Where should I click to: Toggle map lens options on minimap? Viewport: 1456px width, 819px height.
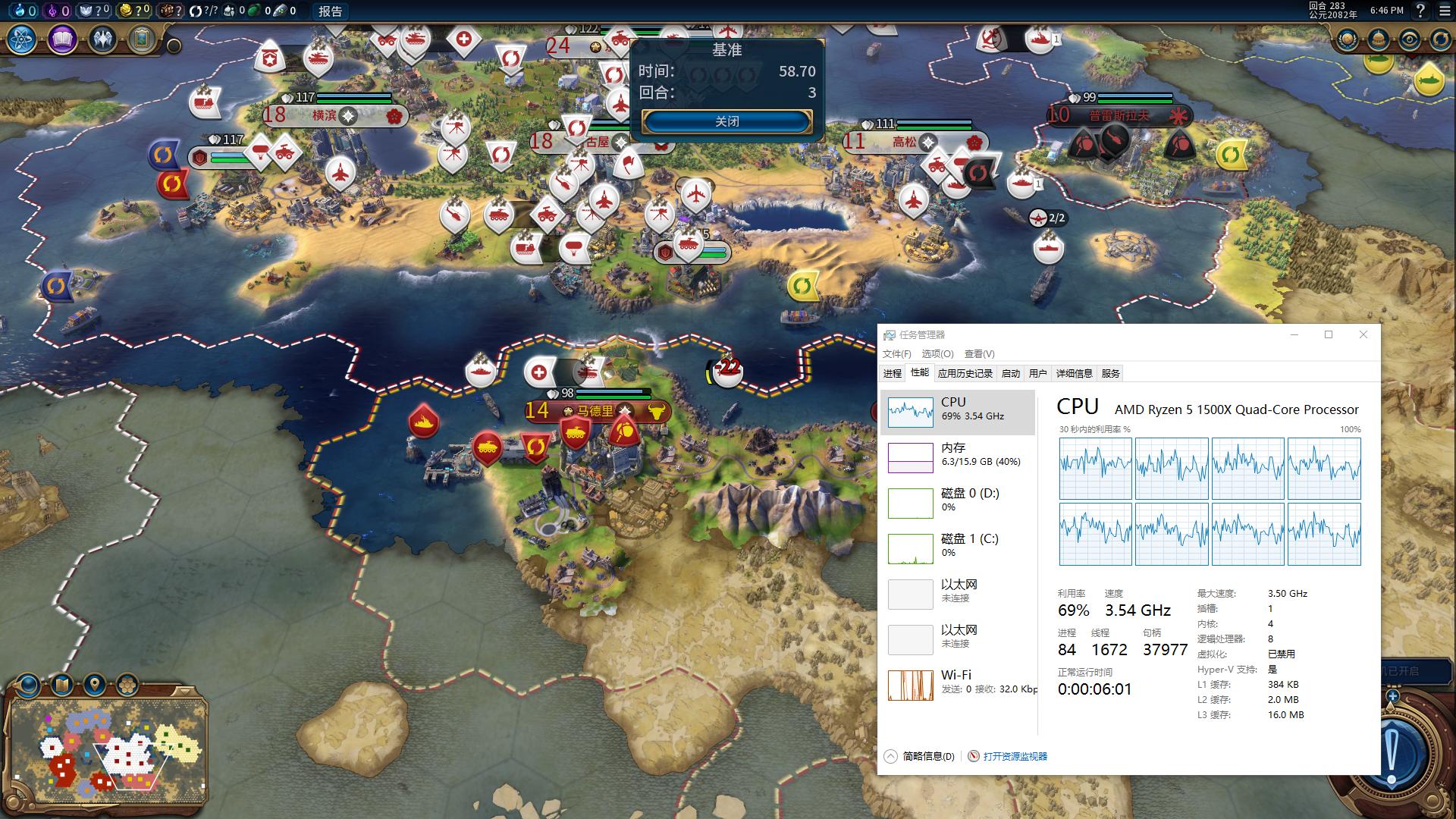click(x=29, y=686)
